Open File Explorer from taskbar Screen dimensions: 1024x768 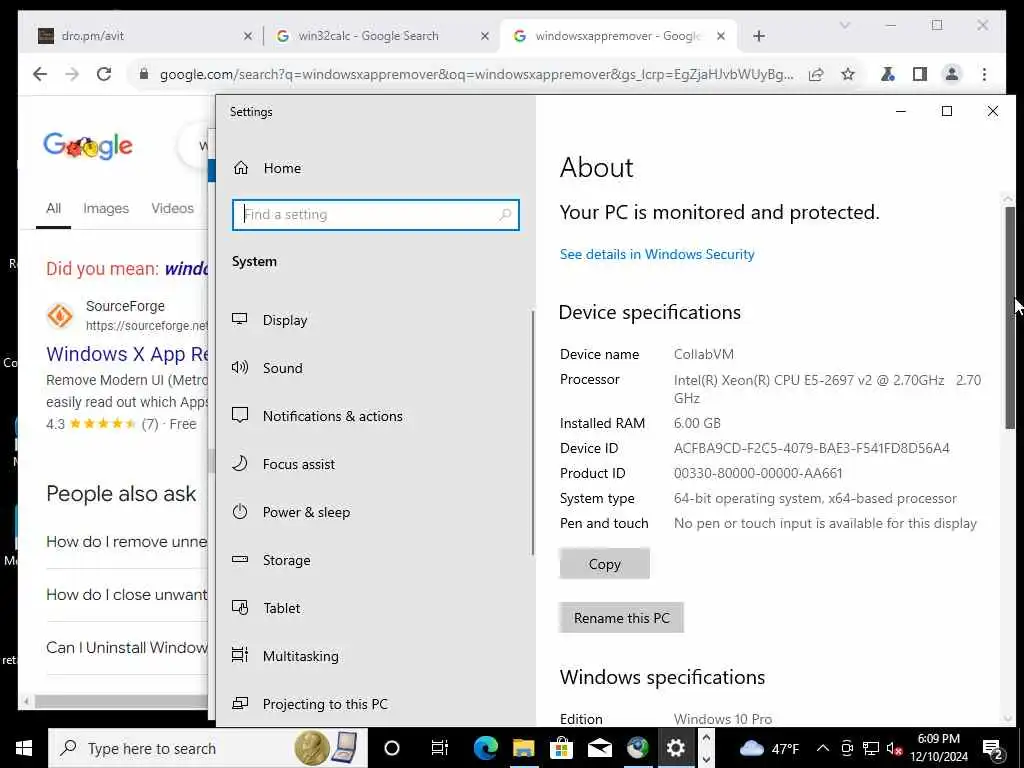[523, 748]
